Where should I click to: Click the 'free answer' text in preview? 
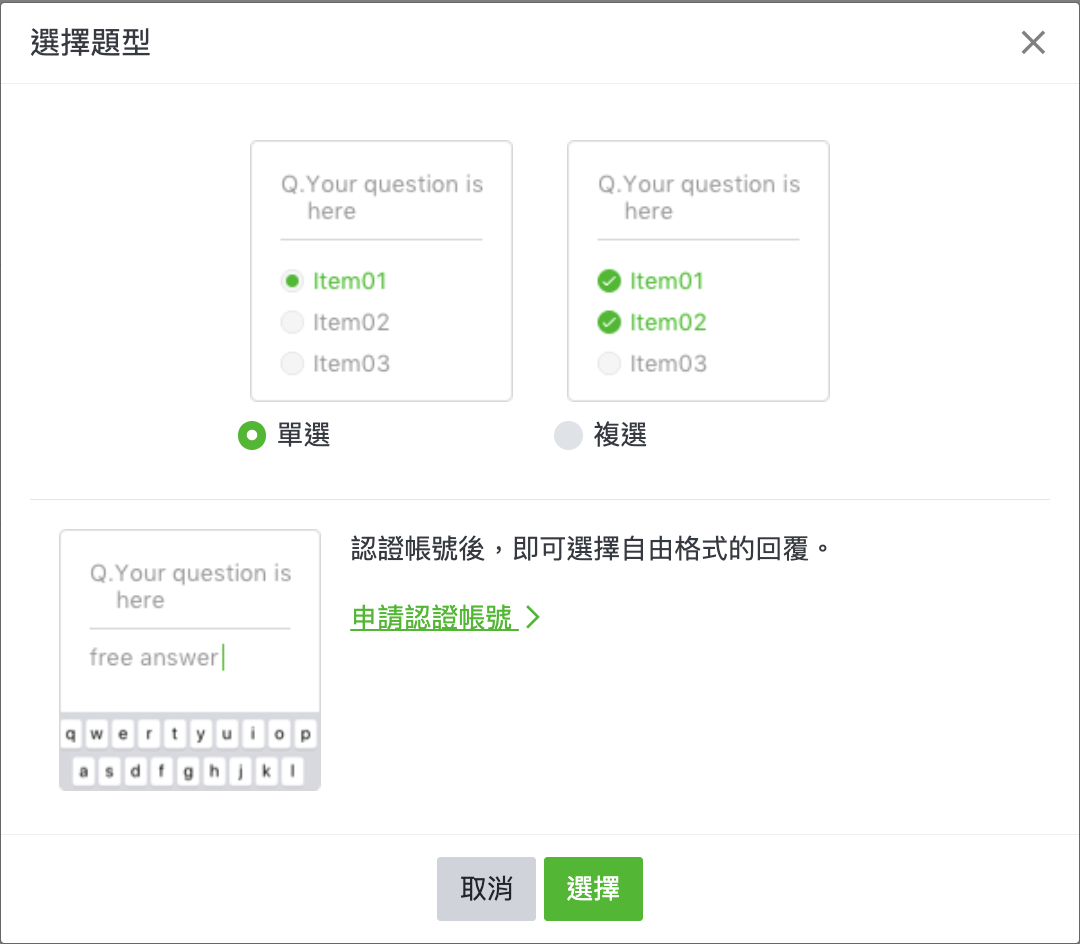click(x=154, y=657)
